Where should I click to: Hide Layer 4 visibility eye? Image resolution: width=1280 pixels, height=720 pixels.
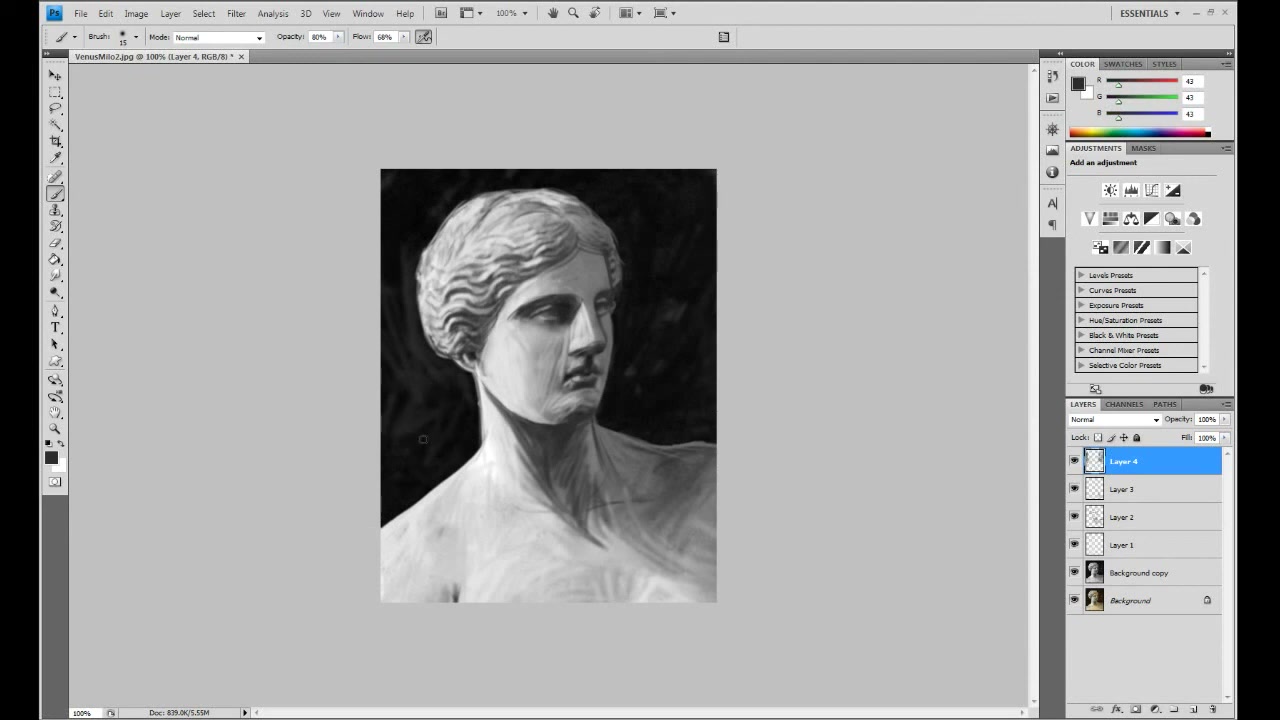pos(1075,461)
